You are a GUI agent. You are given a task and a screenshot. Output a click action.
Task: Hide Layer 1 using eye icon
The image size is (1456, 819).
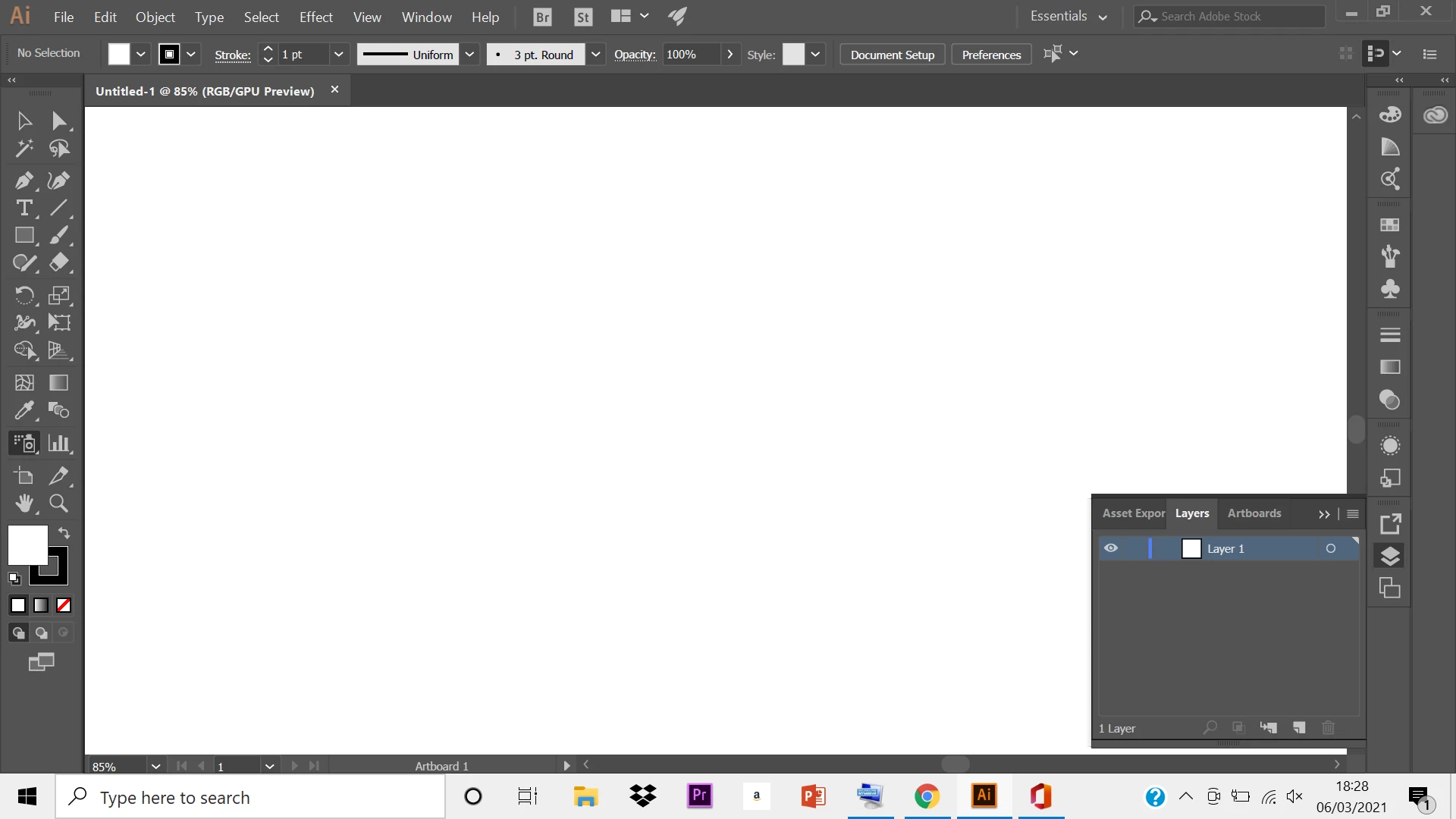[1111, 548]
